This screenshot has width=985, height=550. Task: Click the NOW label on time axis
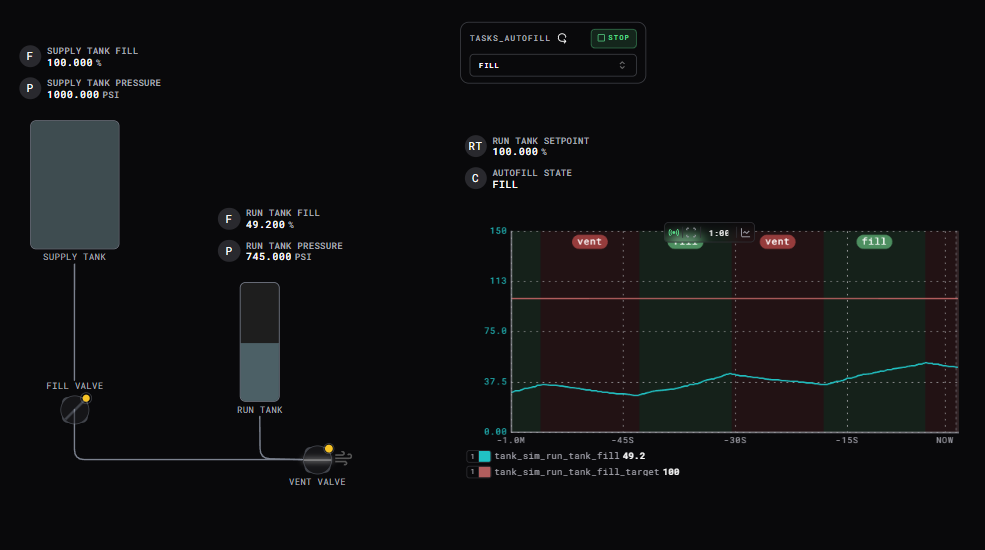[x=944, y=440]
